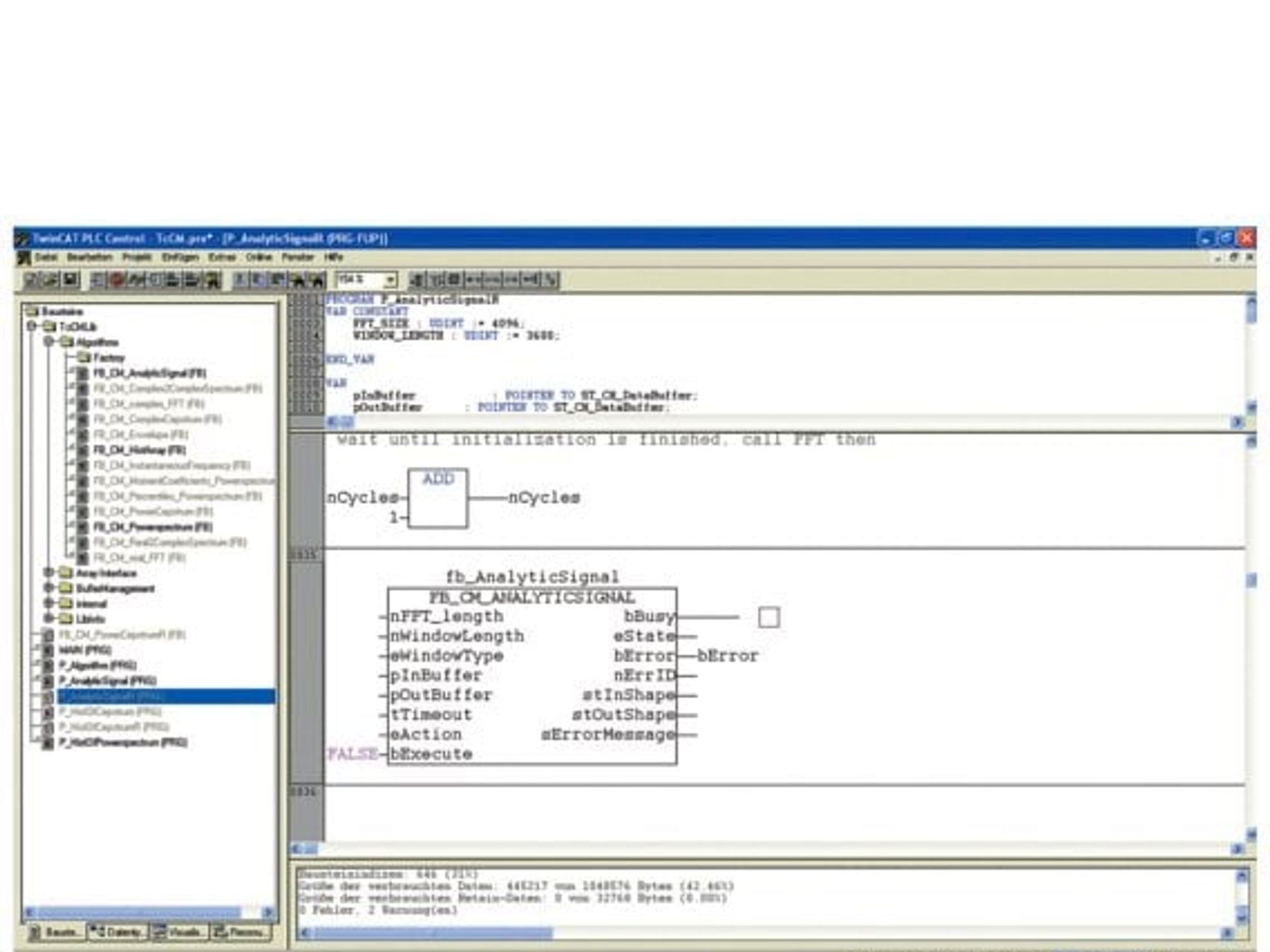Click the project tree horizontal scrollbar
The width and height of the screenshot is (1270, 952).
(x=149, y=912)
